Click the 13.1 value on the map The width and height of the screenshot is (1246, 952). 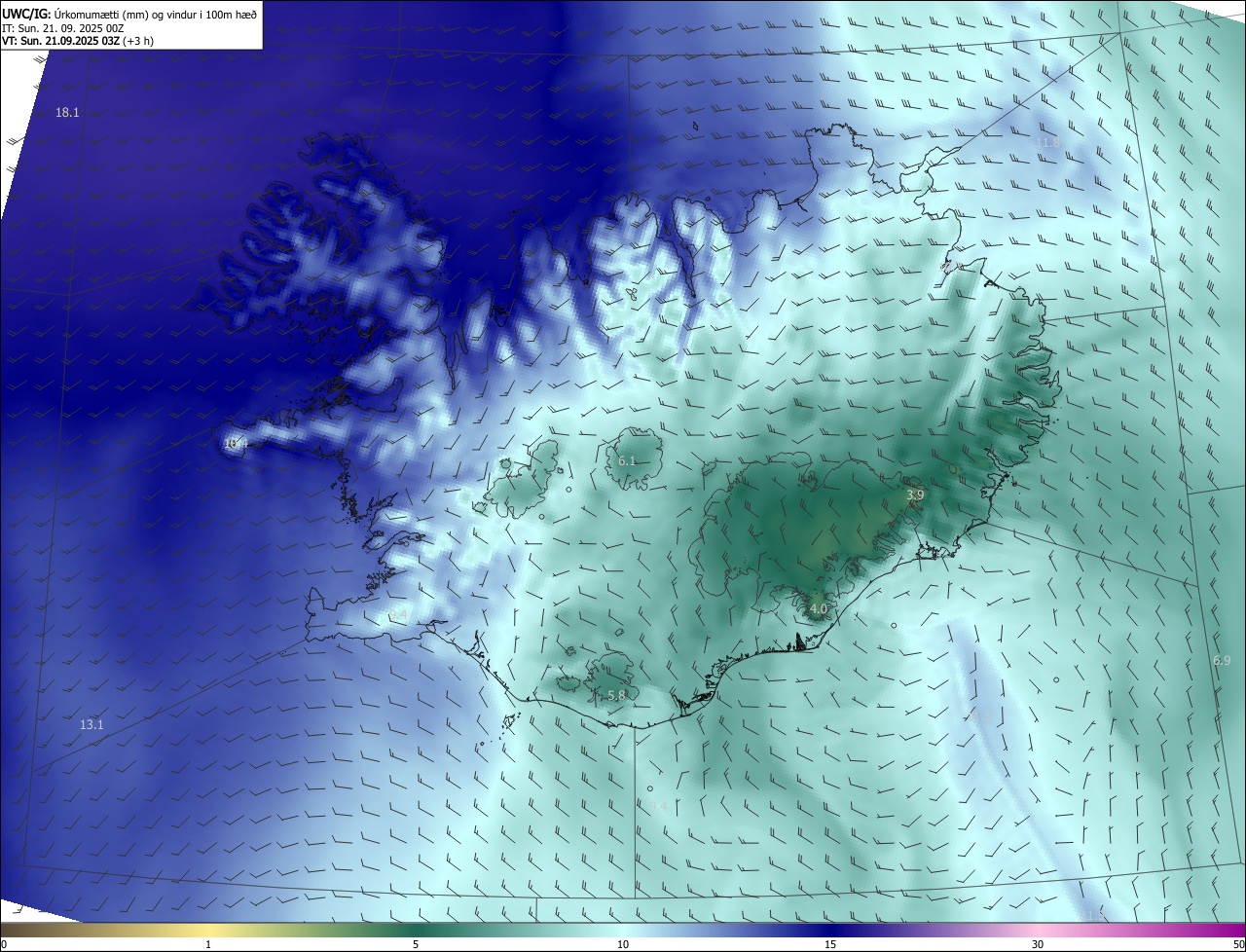tap(92, 724)
